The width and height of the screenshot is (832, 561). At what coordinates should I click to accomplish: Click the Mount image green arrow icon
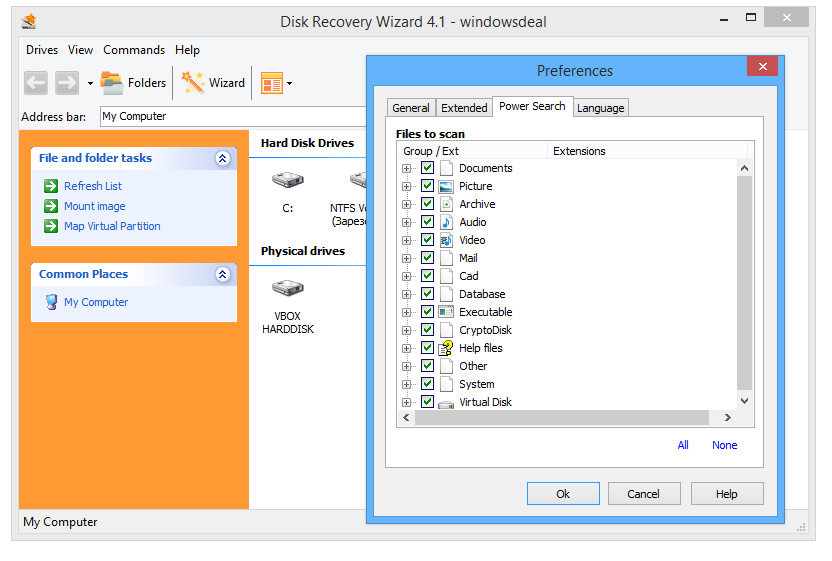click(x=51, y=206)
